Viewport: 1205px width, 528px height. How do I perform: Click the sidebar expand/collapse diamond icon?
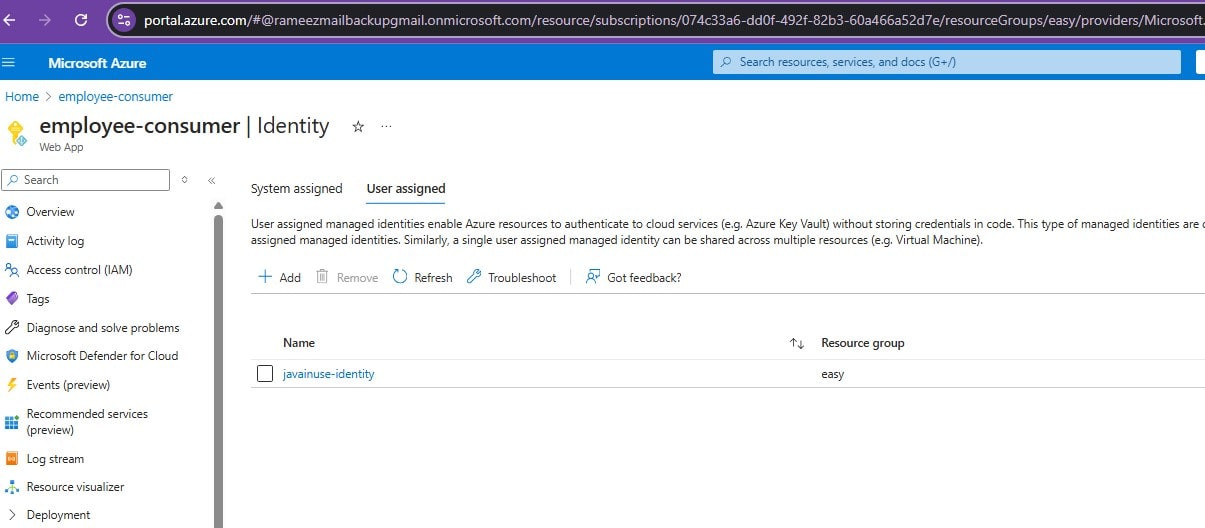184,180
